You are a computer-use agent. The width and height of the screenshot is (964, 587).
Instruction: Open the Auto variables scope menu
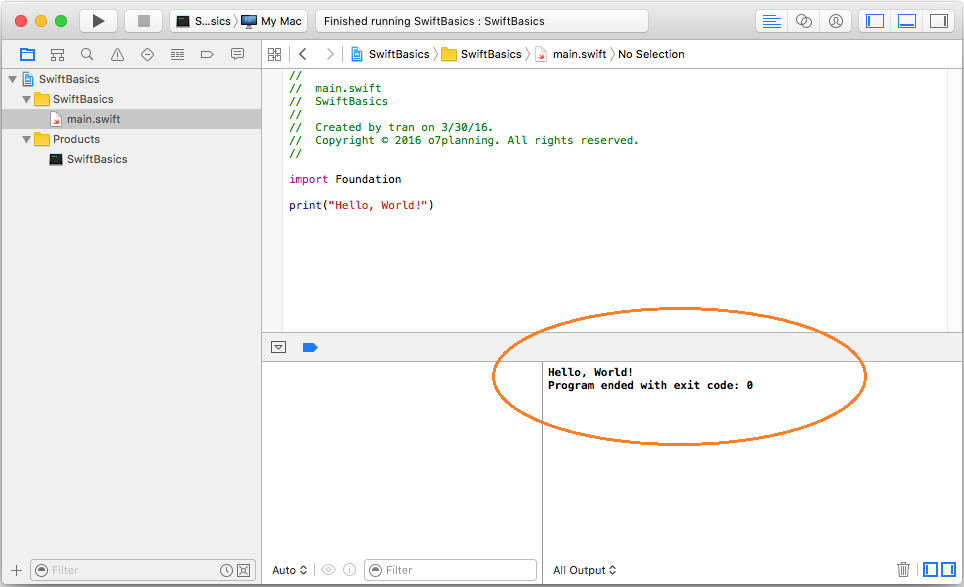[x=290, y=570]
